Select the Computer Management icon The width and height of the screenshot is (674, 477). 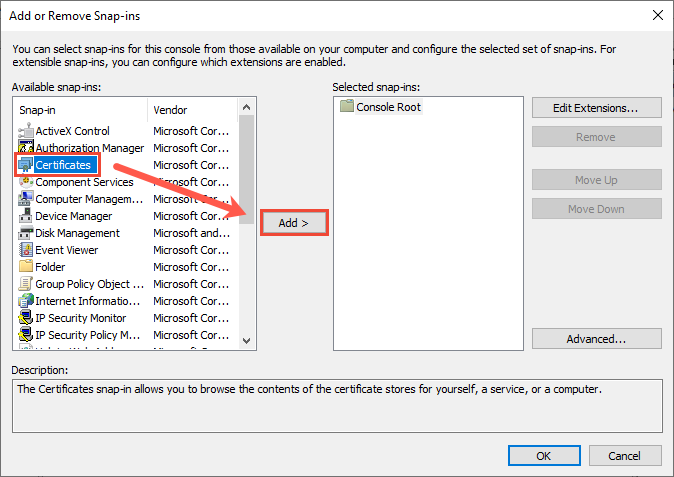pyautogui.click(x=27, y=199)
